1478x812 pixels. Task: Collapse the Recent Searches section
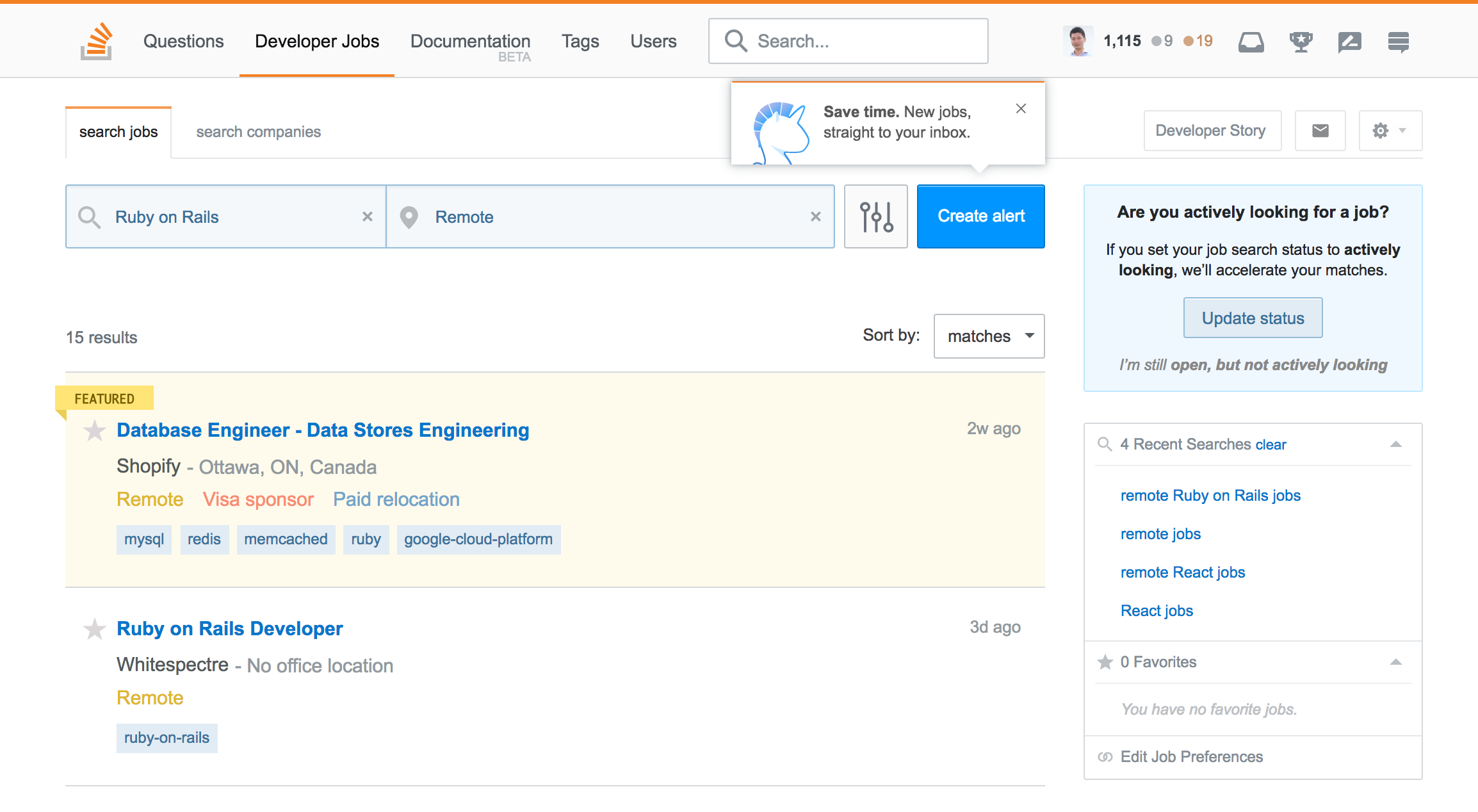[x=1396, y=444]
